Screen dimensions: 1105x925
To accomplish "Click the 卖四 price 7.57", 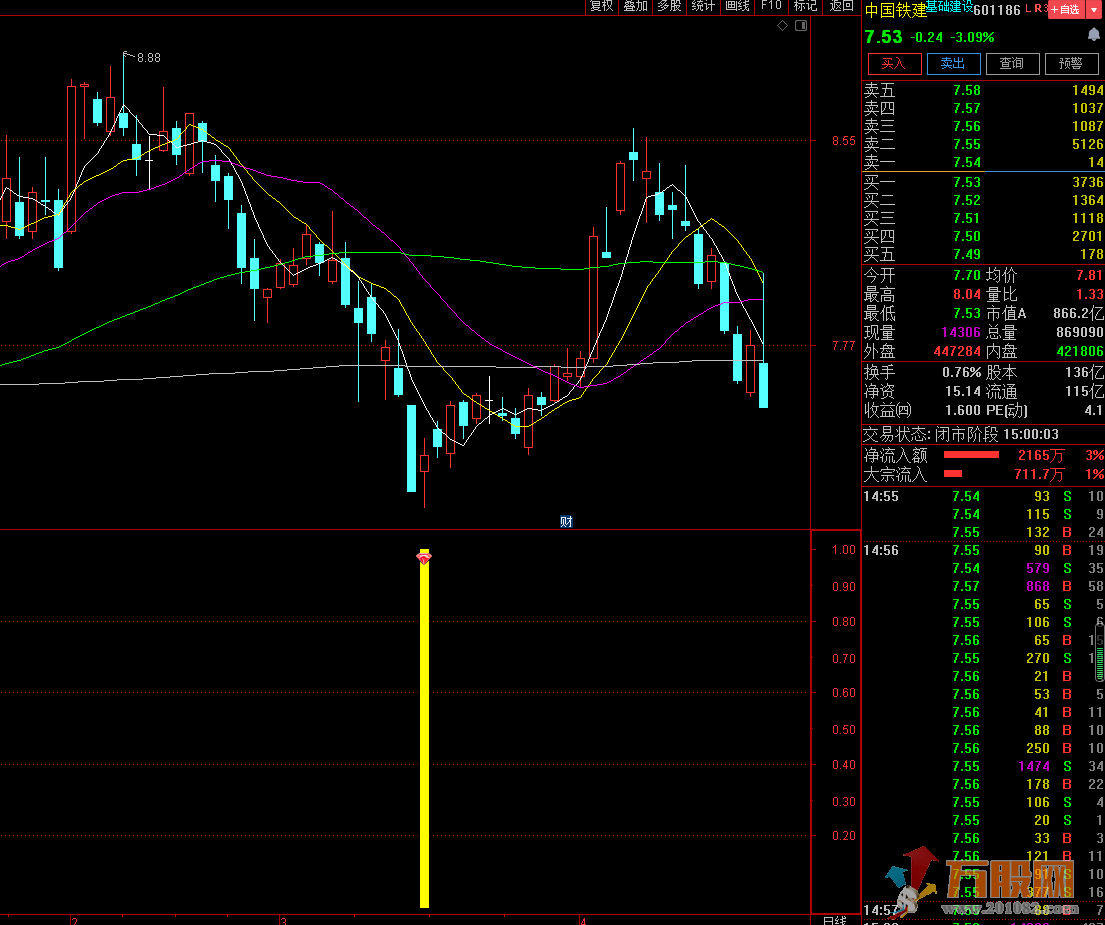I will [967, 108].
